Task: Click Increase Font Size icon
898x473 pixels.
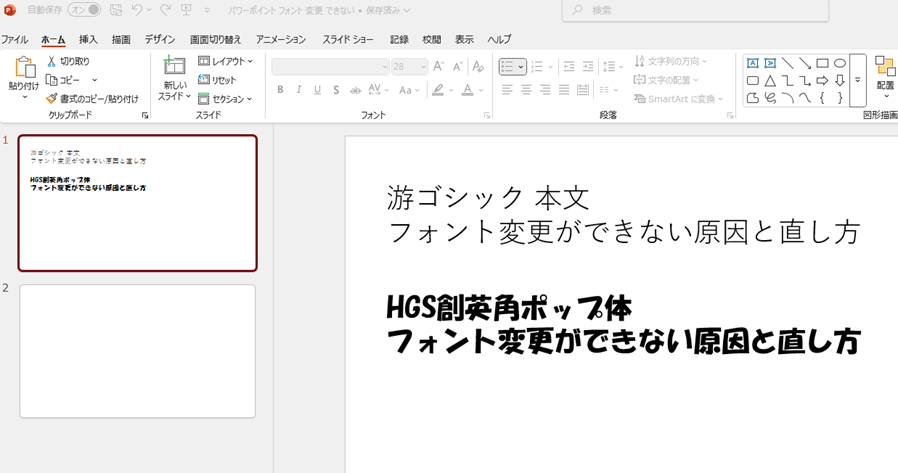Action: point(438,66)
